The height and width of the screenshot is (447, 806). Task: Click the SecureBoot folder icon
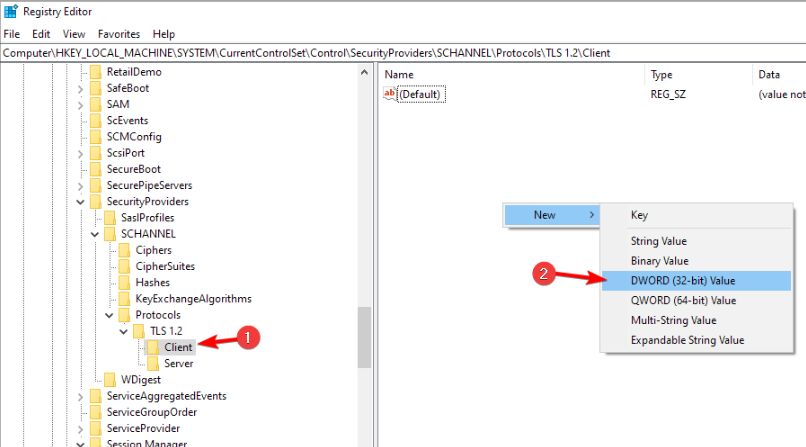[96, 169]
